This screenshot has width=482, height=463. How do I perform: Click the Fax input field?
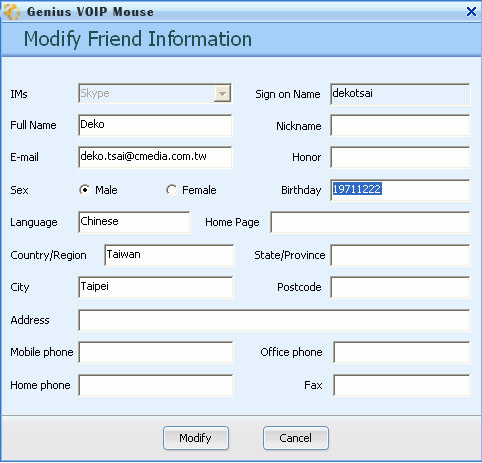click(x=402, y=385)
